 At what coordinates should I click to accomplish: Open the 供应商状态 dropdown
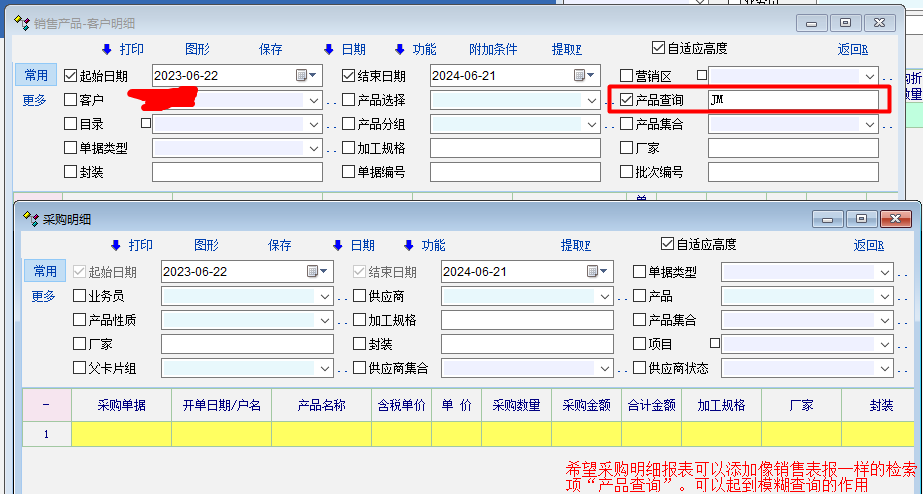884,368
